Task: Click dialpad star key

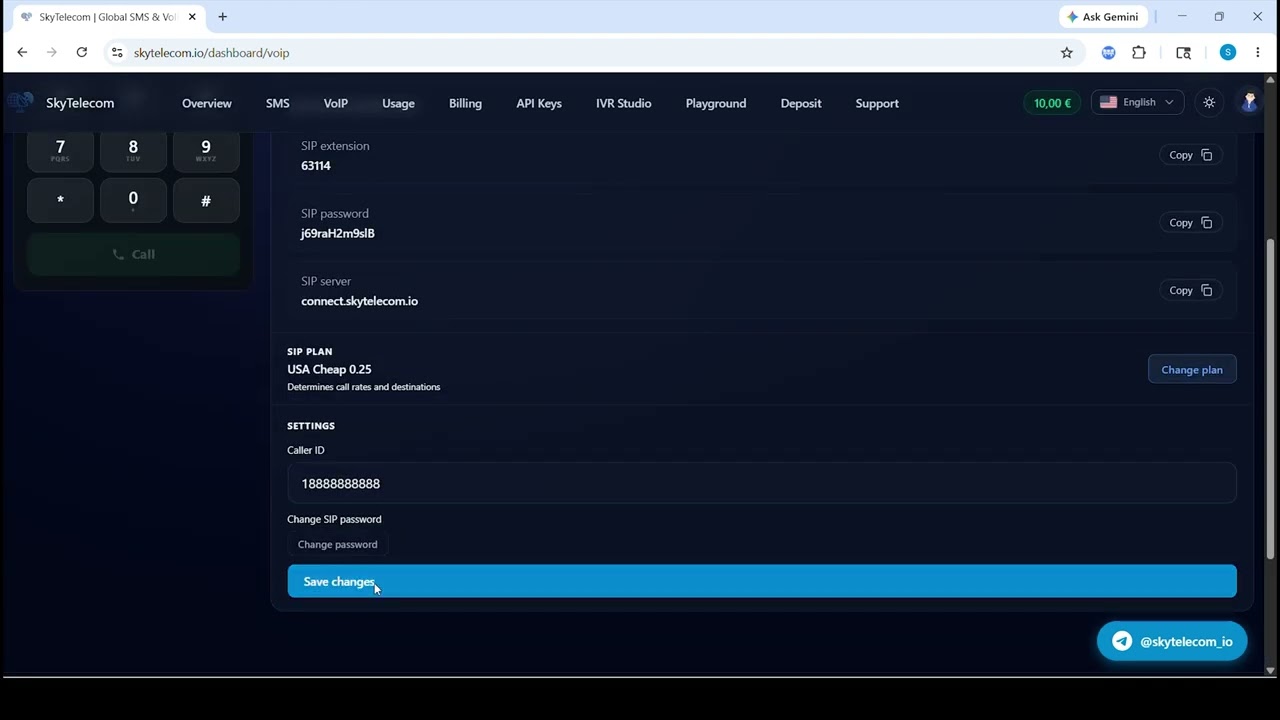Action: (x=60, y=201)
